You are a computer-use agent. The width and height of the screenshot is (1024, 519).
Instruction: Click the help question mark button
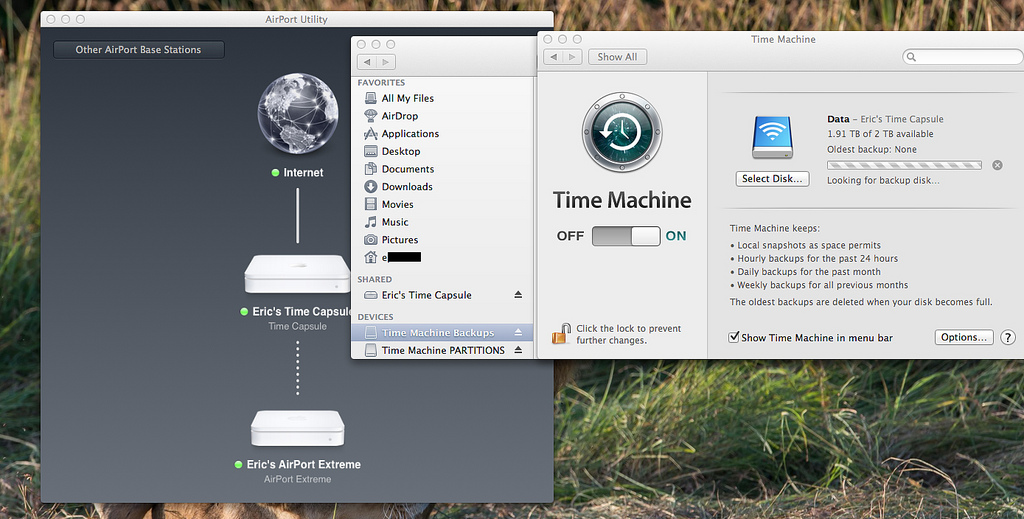[x=1008, y=337]
